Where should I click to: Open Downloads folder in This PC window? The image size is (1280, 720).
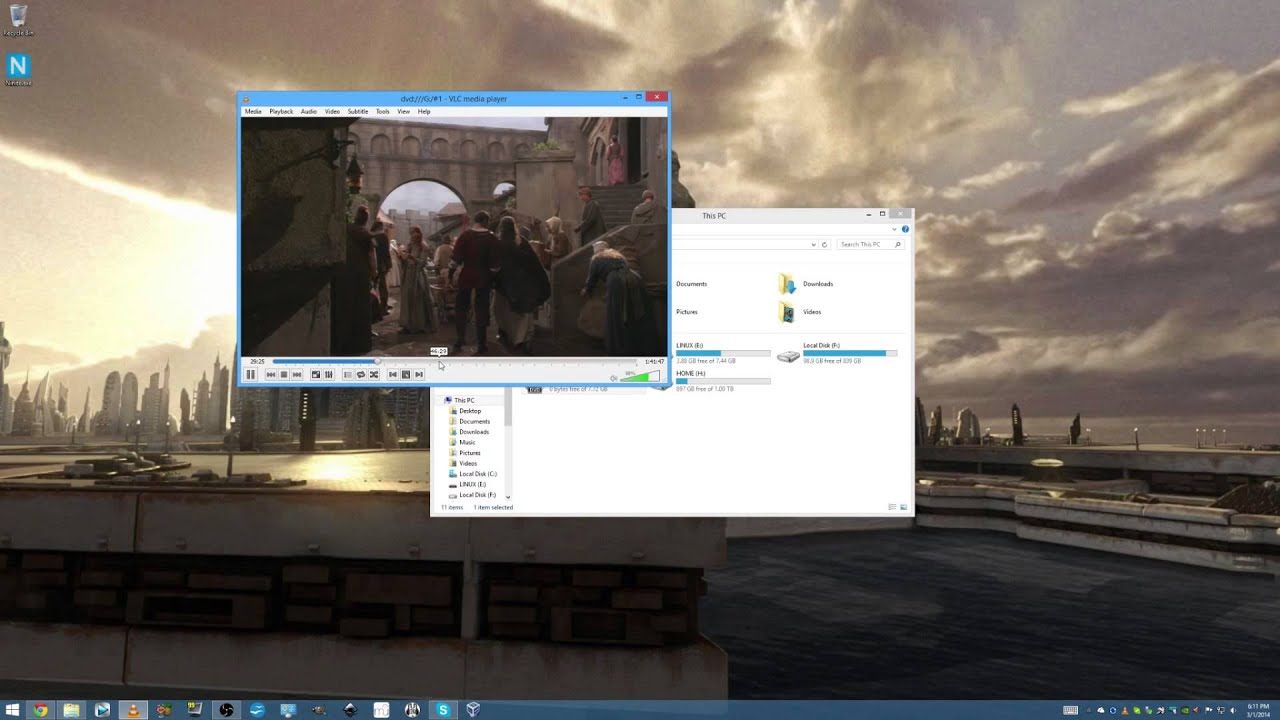807,284
